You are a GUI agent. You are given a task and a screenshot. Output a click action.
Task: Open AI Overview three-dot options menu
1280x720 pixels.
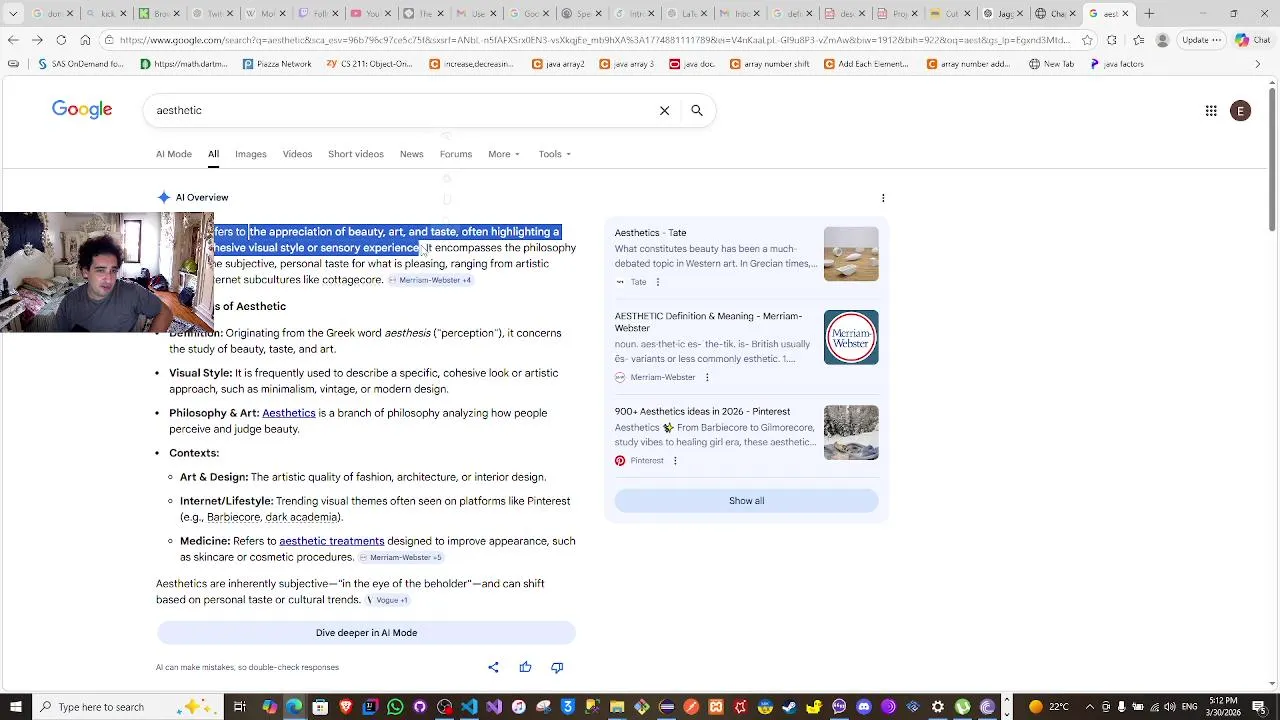(x=883, y=198)
